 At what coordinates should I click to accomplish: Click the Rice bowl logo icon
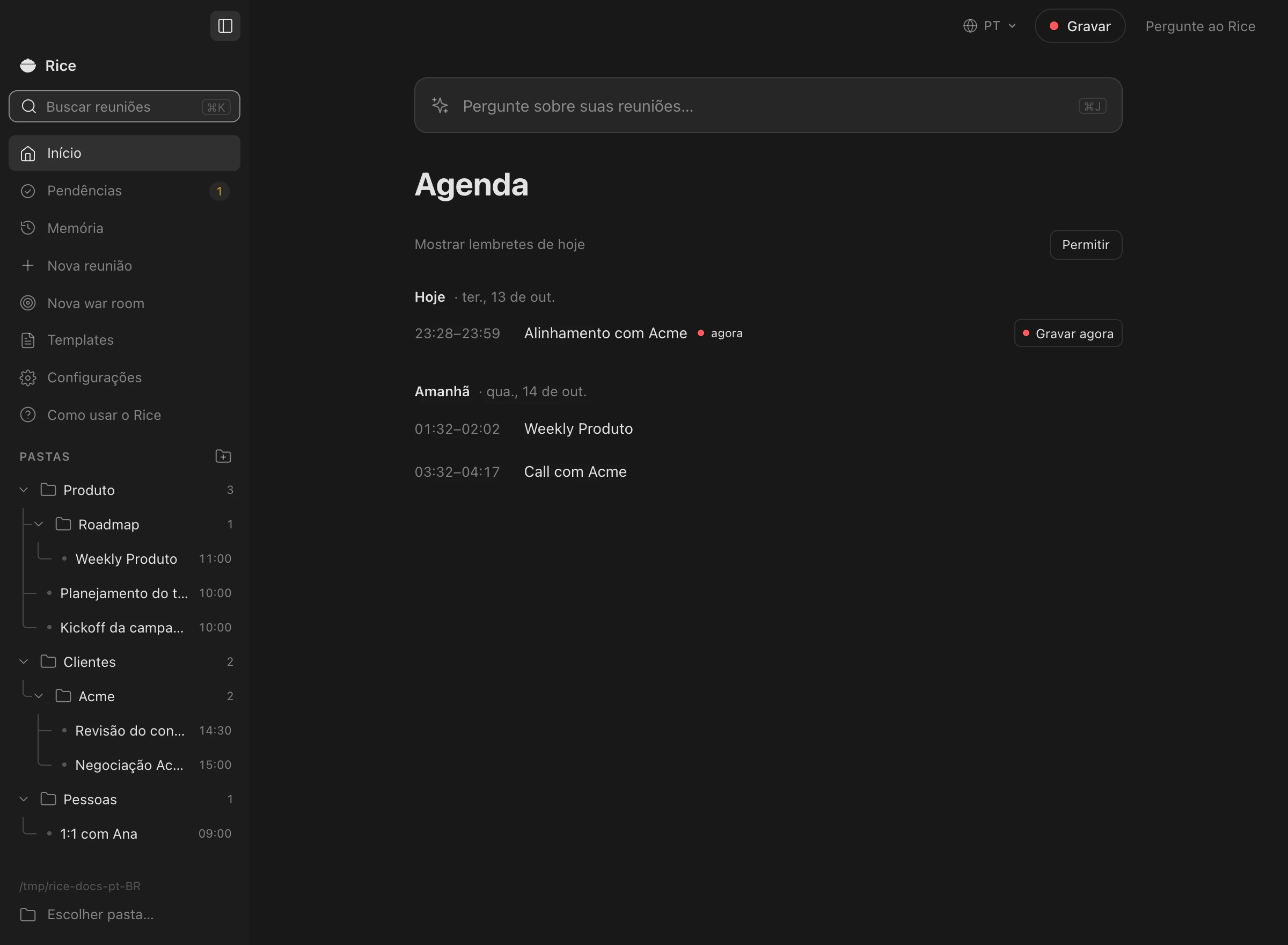[x=28, y=66]
